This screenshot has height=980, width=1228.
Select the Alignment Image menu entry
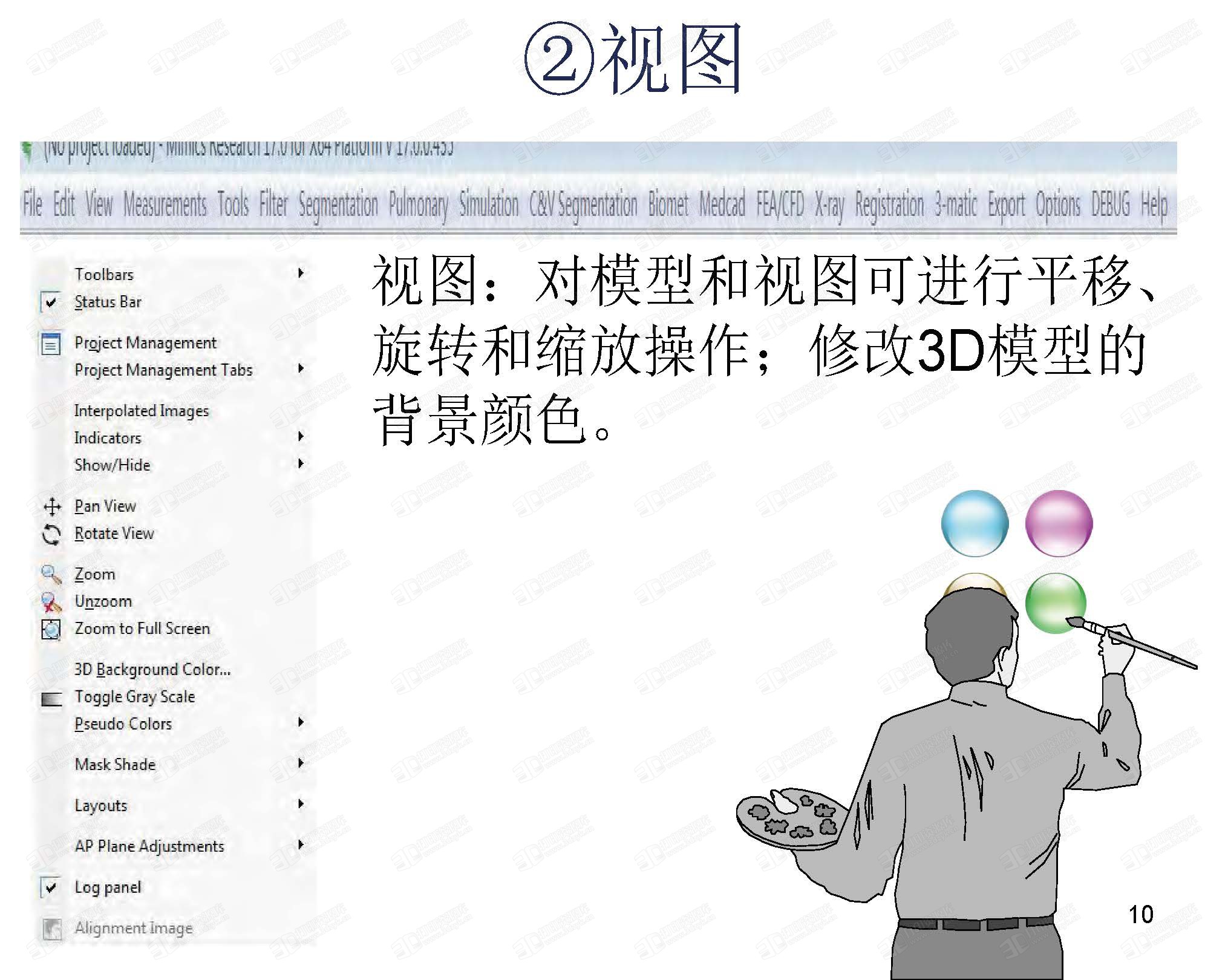click(134, 929)
